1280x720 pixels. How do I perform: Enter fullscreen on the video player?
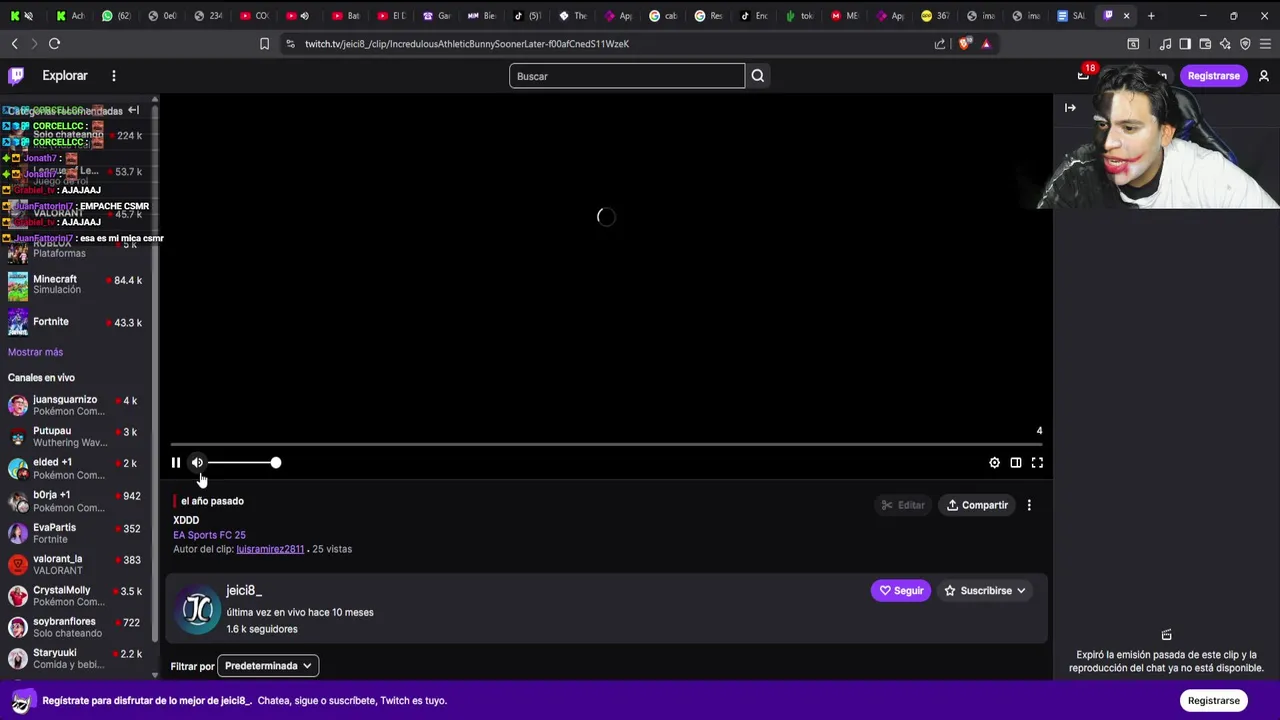[x=1037, y=463]
